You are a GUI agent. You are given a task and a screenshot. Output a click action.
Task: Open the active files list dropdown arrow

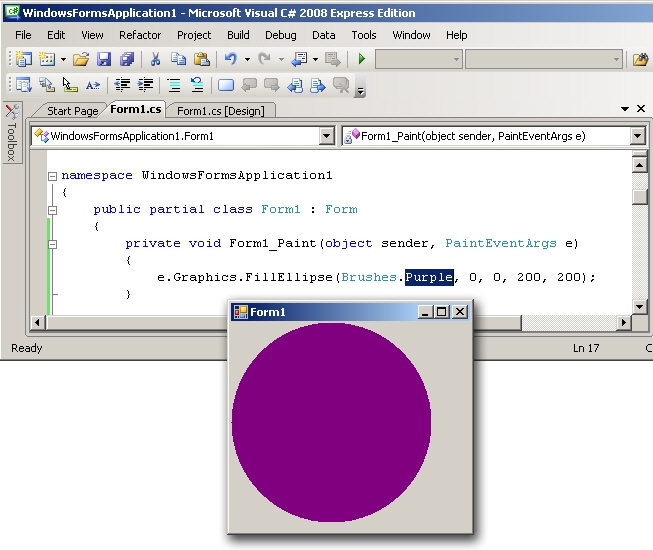click(x=625, y=109)
